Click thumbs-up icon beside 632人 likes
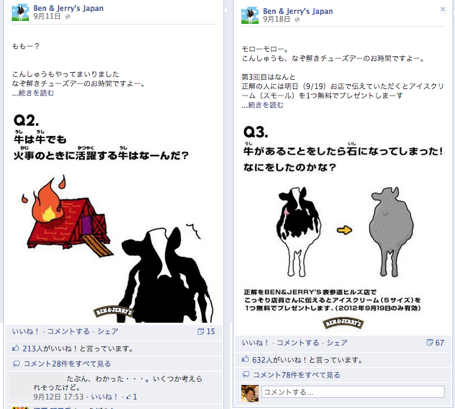The height and width of the screenshot is (409, 455). [x=245, y=360]
